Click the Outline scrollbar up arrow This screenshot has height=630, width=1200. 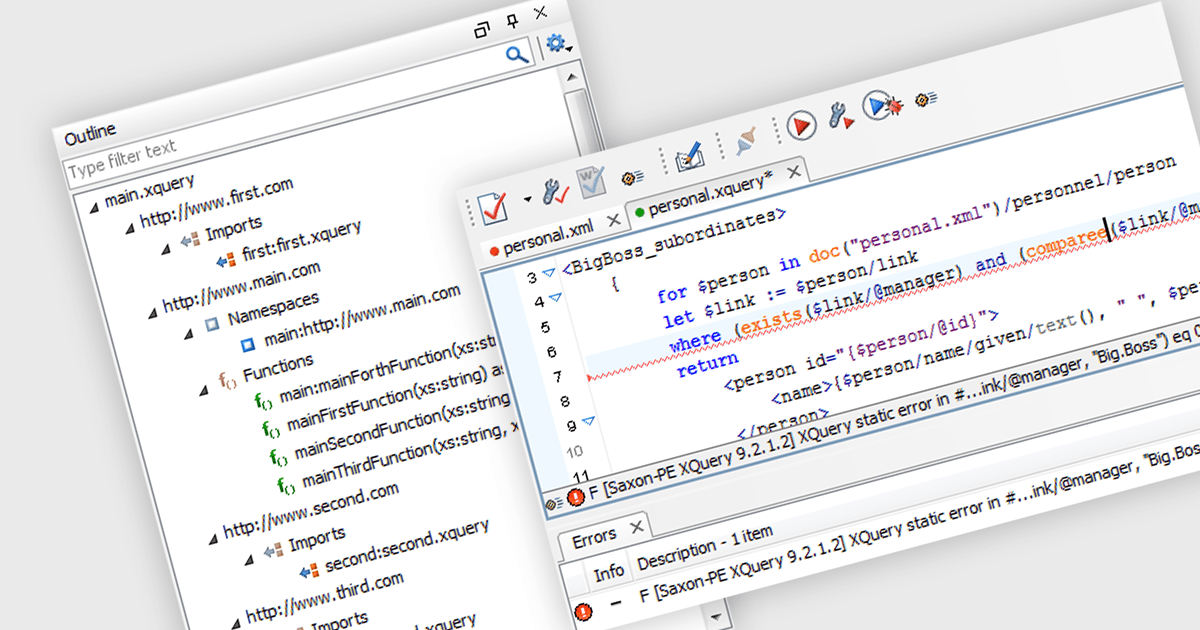tap(572, 76)
